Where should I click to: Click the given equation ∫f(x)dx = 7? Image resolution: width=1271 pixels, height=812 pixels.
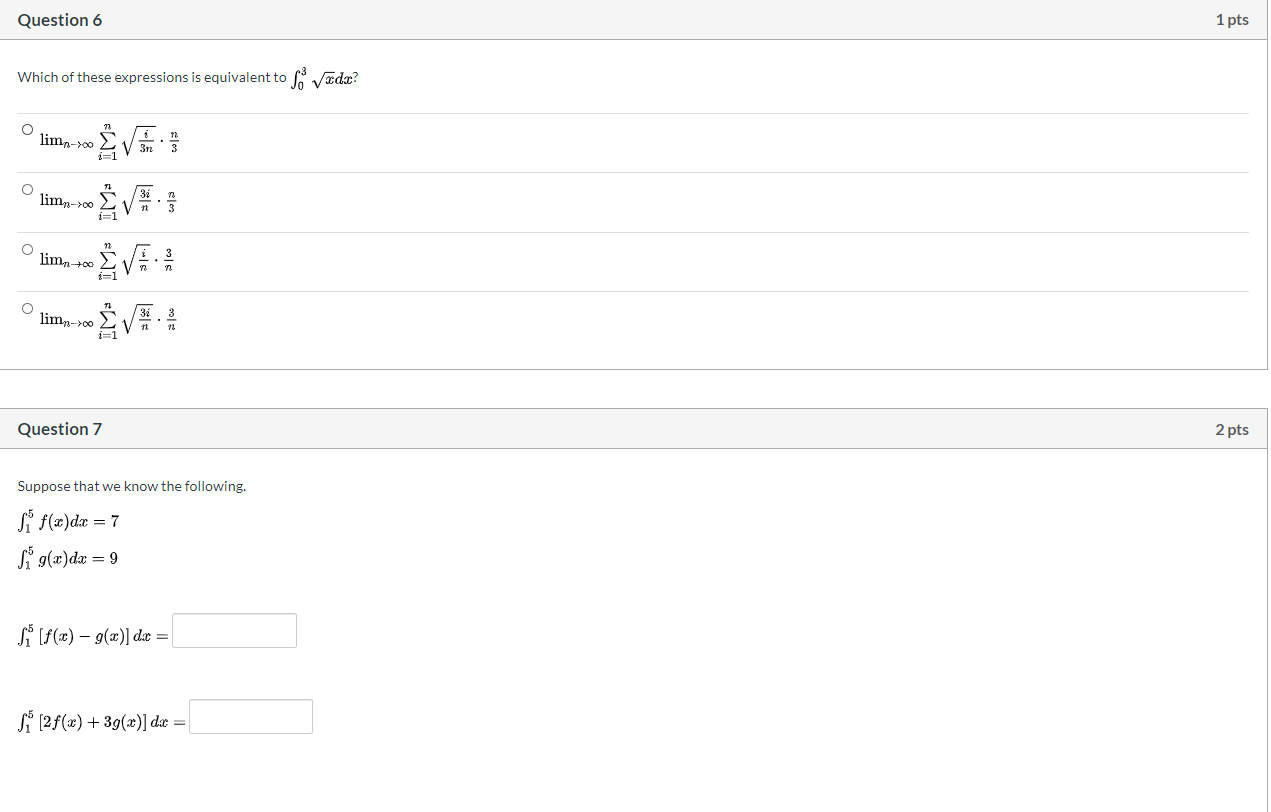(x=69, y=521)
